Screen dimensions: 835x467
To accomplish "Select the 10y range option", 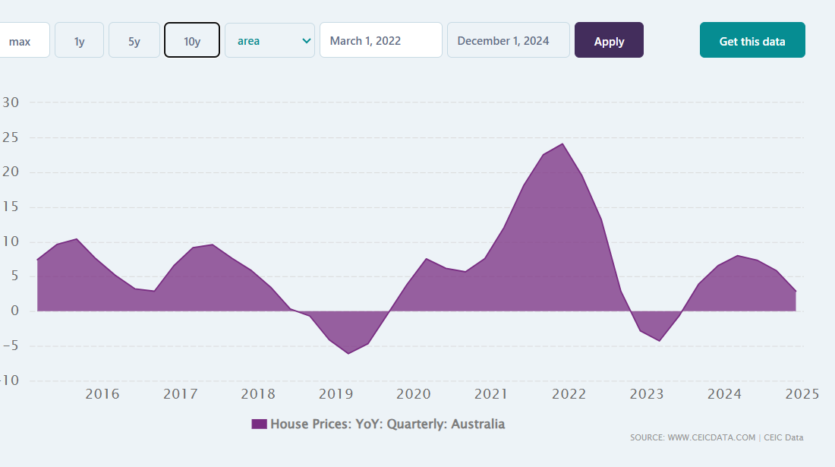I will pos(192,41).
